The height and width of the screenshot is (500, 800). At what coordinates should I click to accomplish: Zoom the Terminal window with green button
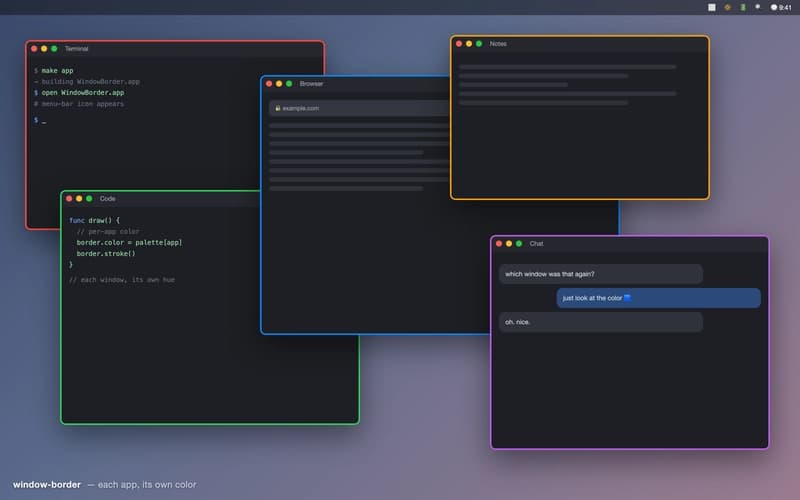click(54, 49)
